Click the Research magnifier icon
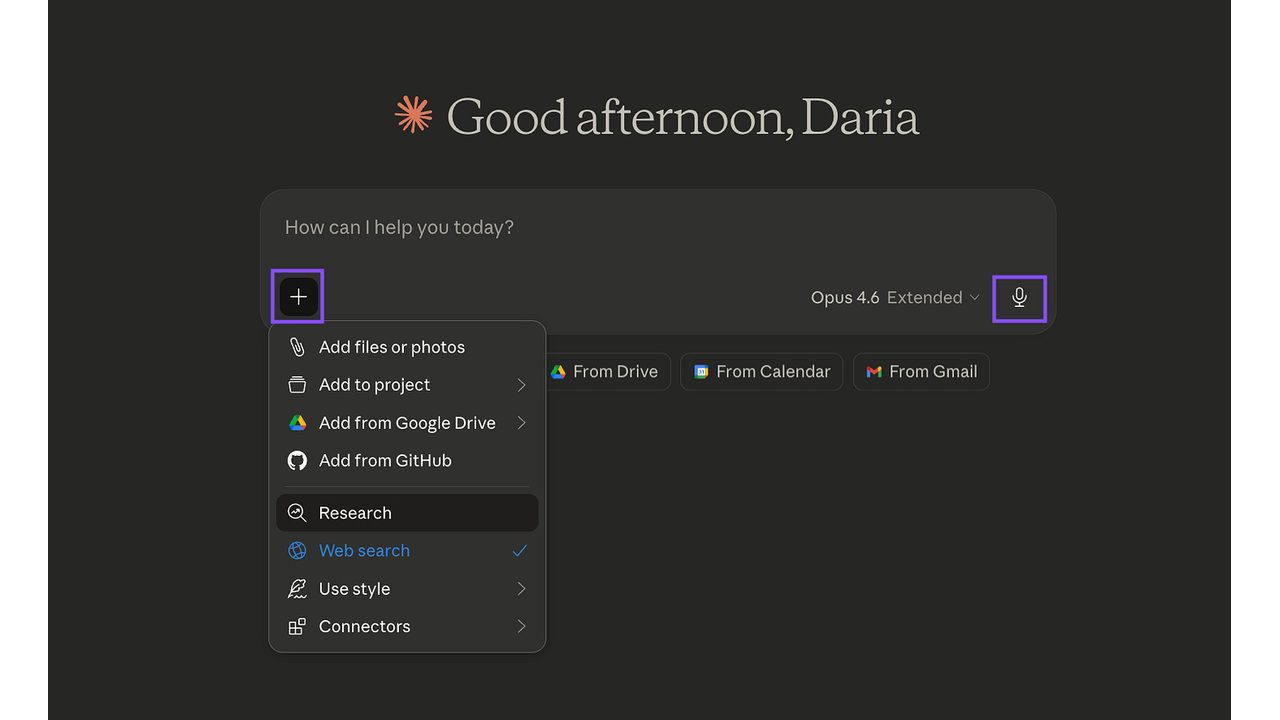 [297, 513]
